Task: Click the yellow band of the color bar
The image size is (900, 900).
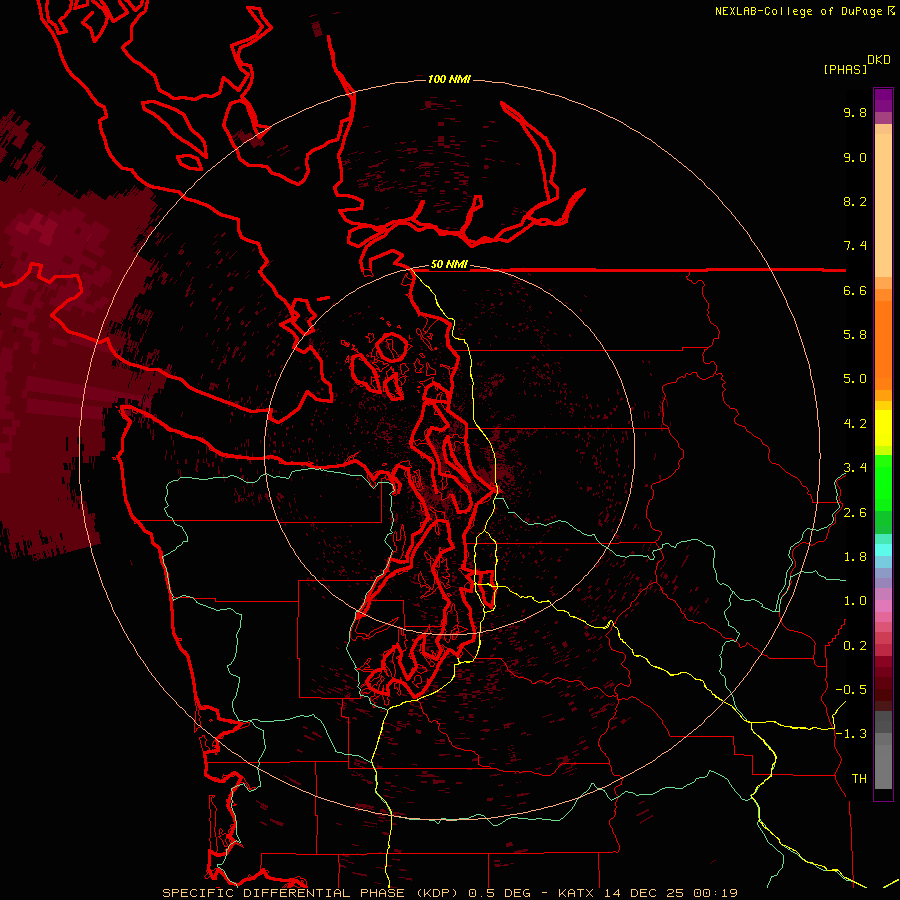Action: coord(883,428)
